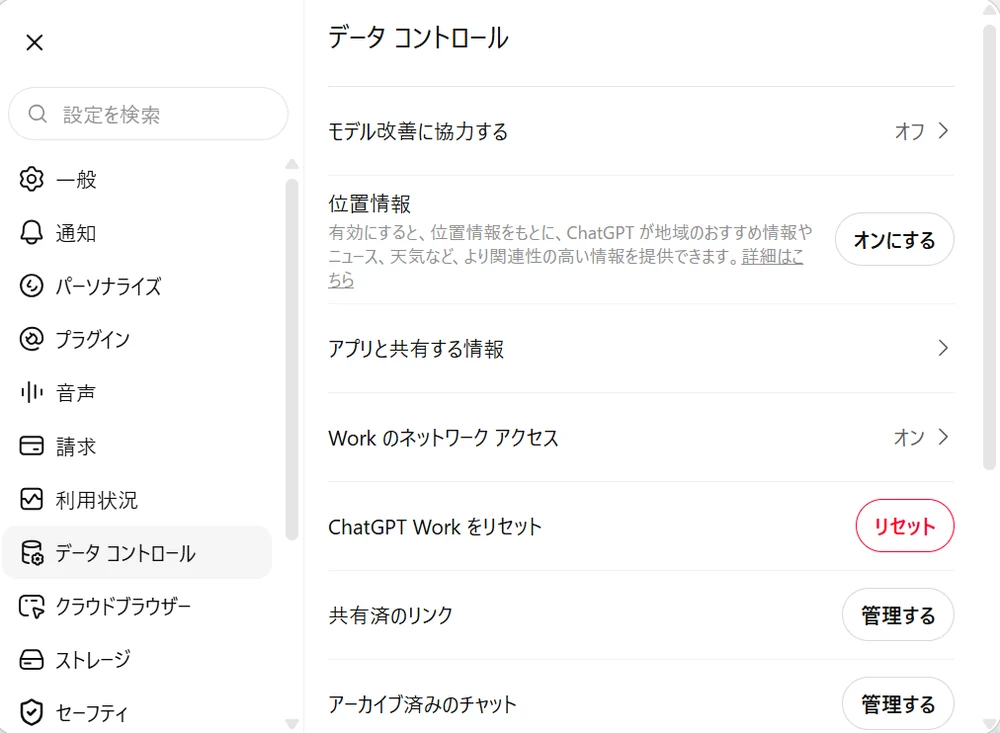This screenshot has width=1000, height=733.
Task: Click the card icon beside 請求
Action: tap(31, 446)
